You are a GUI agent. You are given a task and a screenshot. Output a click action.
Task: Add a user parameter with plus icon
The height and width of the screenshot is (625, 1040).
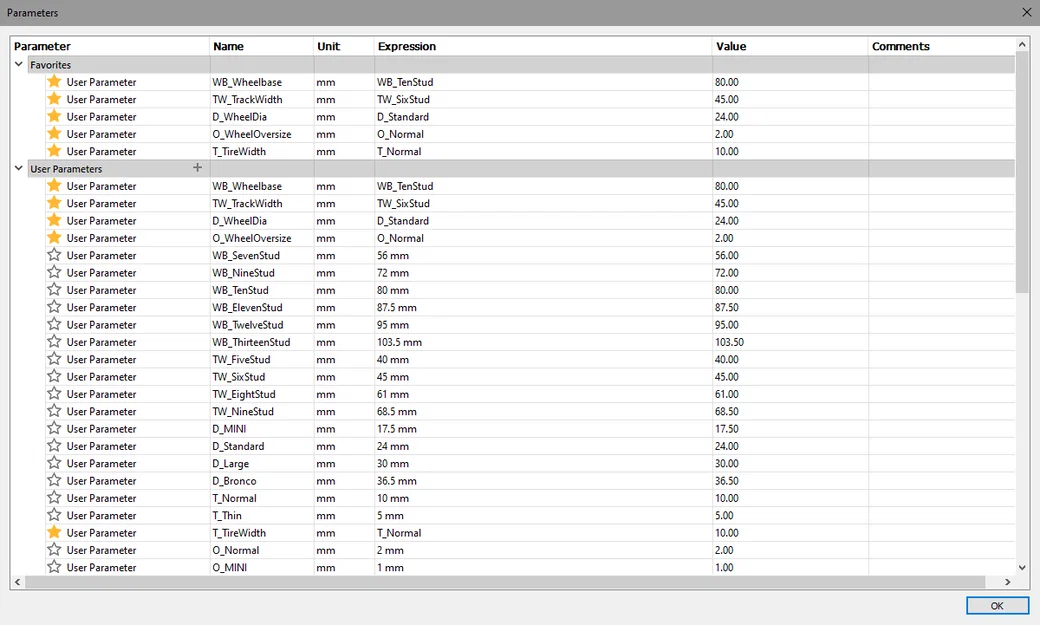coord(197,167)
